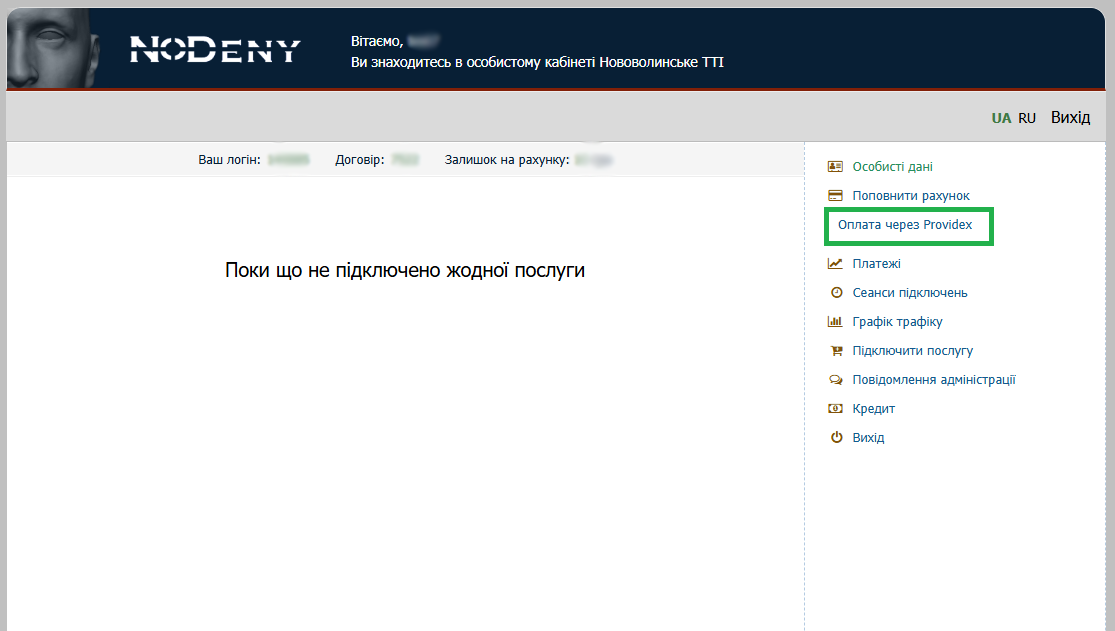Click the 'Ваш логін:' label
This screenshot has height=631, width=1115.
pyautogui.click(x=229, y=160)
